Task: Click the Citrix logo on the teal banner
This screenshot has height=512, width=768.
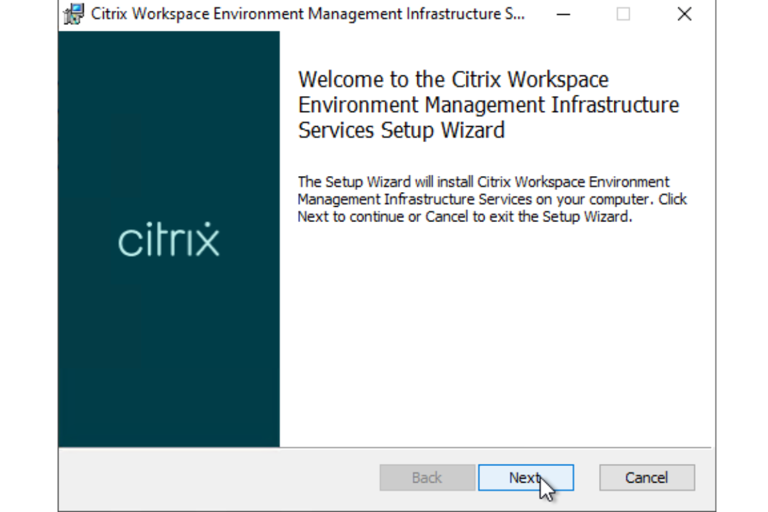Action: point(168,241)
